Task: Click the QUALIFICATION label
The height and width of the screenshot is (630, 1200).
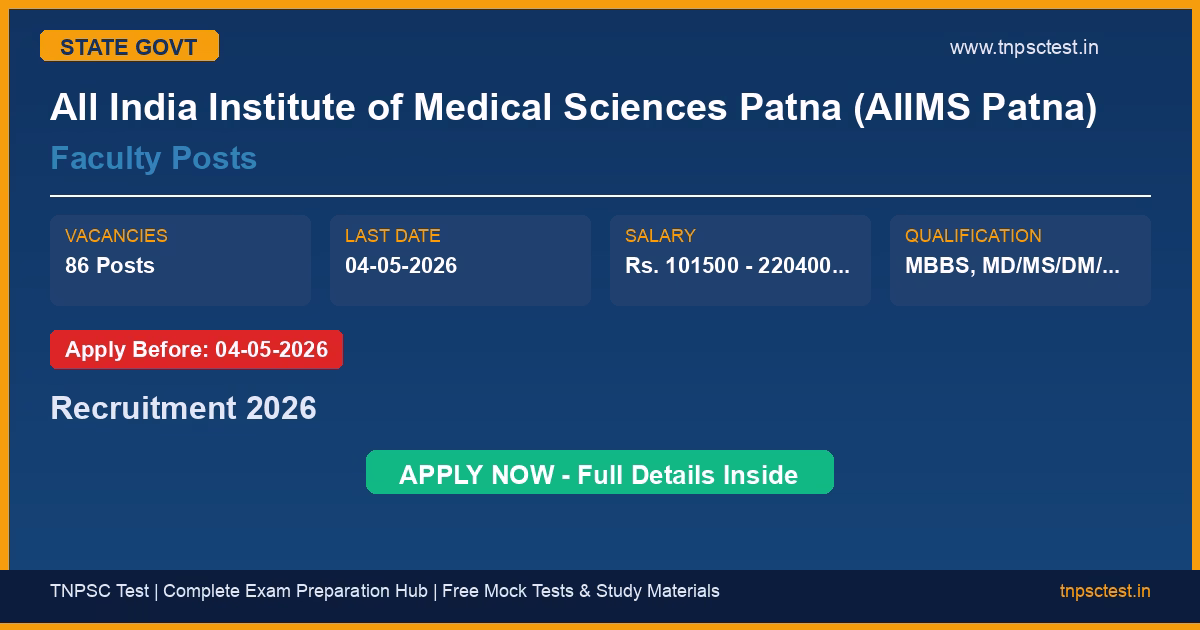Action: coord(973,236)
